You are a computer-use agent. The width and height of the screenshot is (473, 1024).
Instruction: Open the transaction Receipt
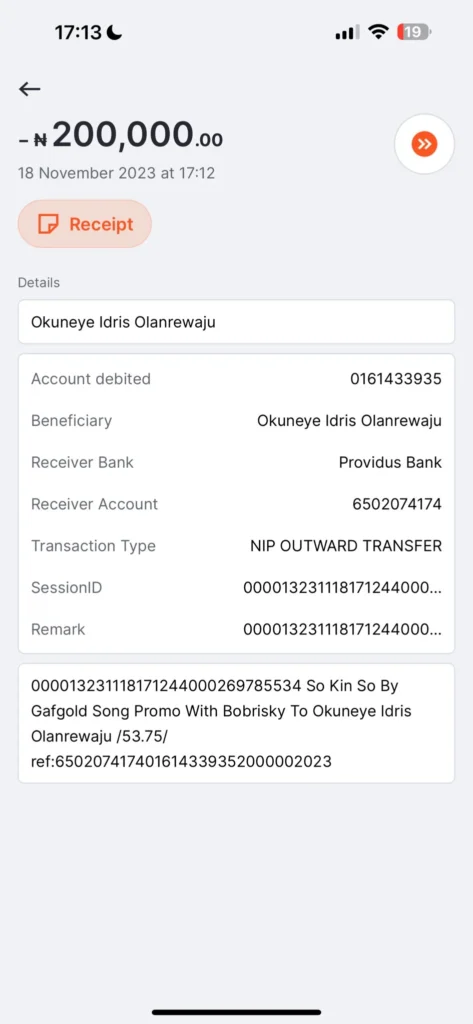click(x=85, y=224)
